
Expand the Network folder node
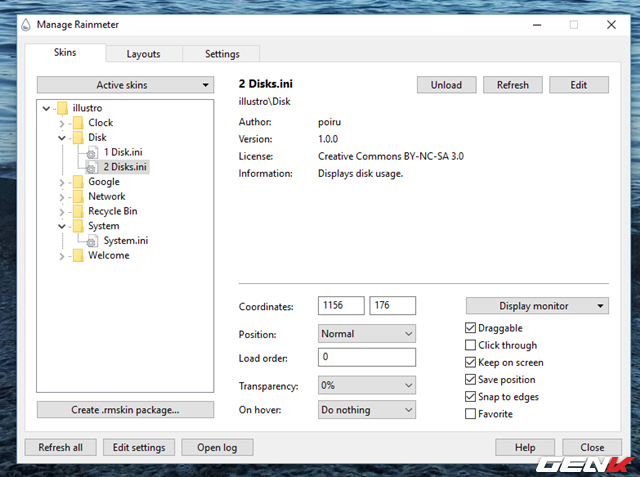point(62,197)
